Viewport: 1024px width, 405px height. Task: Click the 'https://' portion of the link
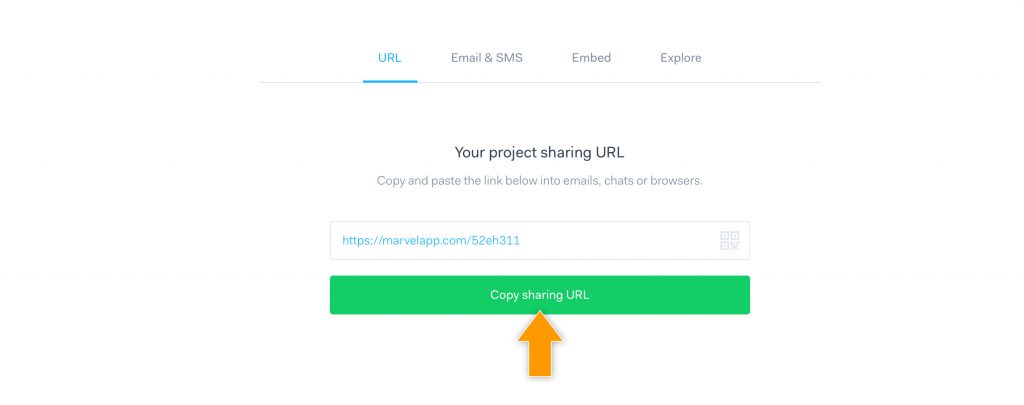point(356,240)
